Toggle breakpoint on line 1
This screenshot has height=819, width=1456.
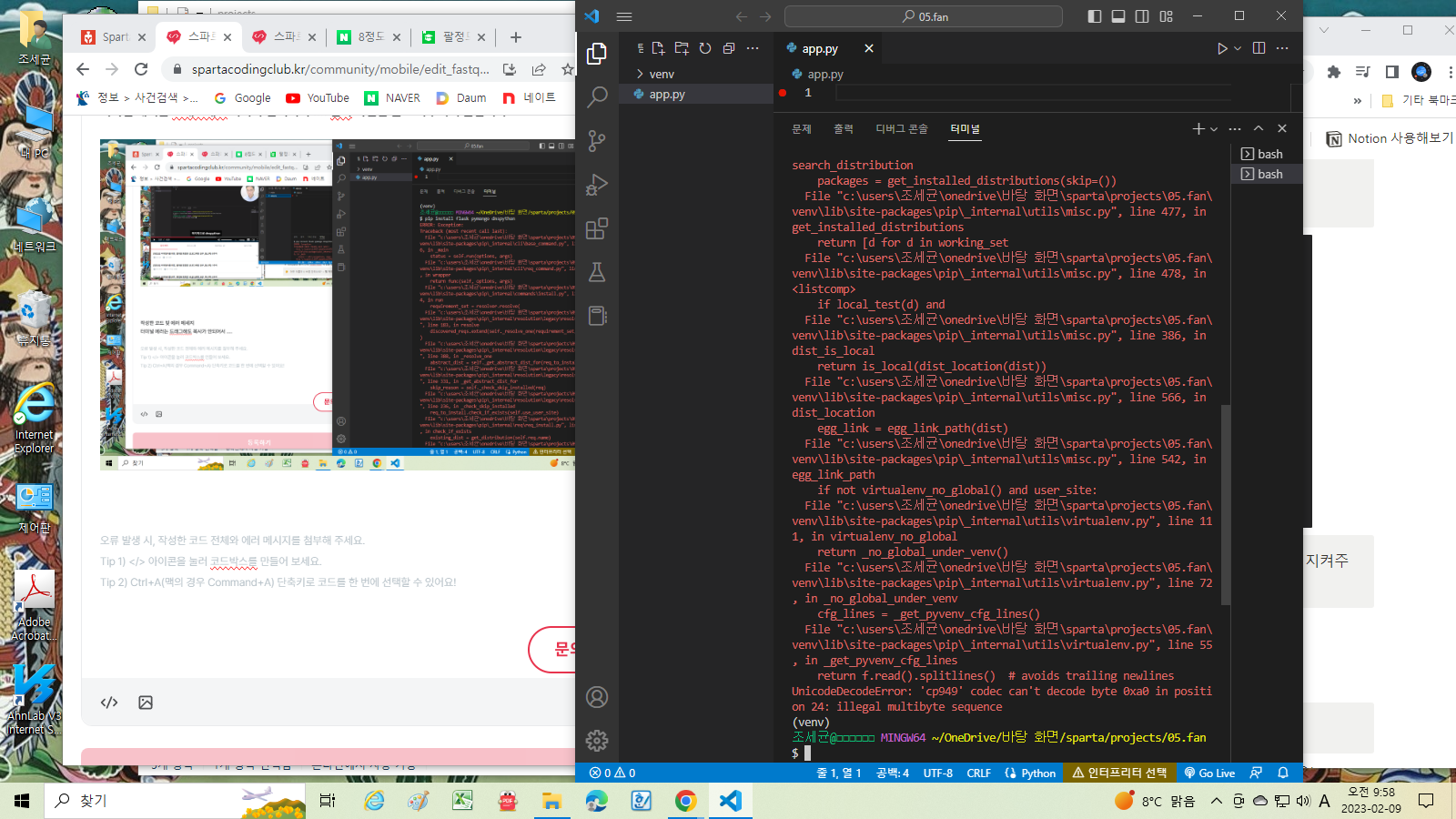pos(783,93)
